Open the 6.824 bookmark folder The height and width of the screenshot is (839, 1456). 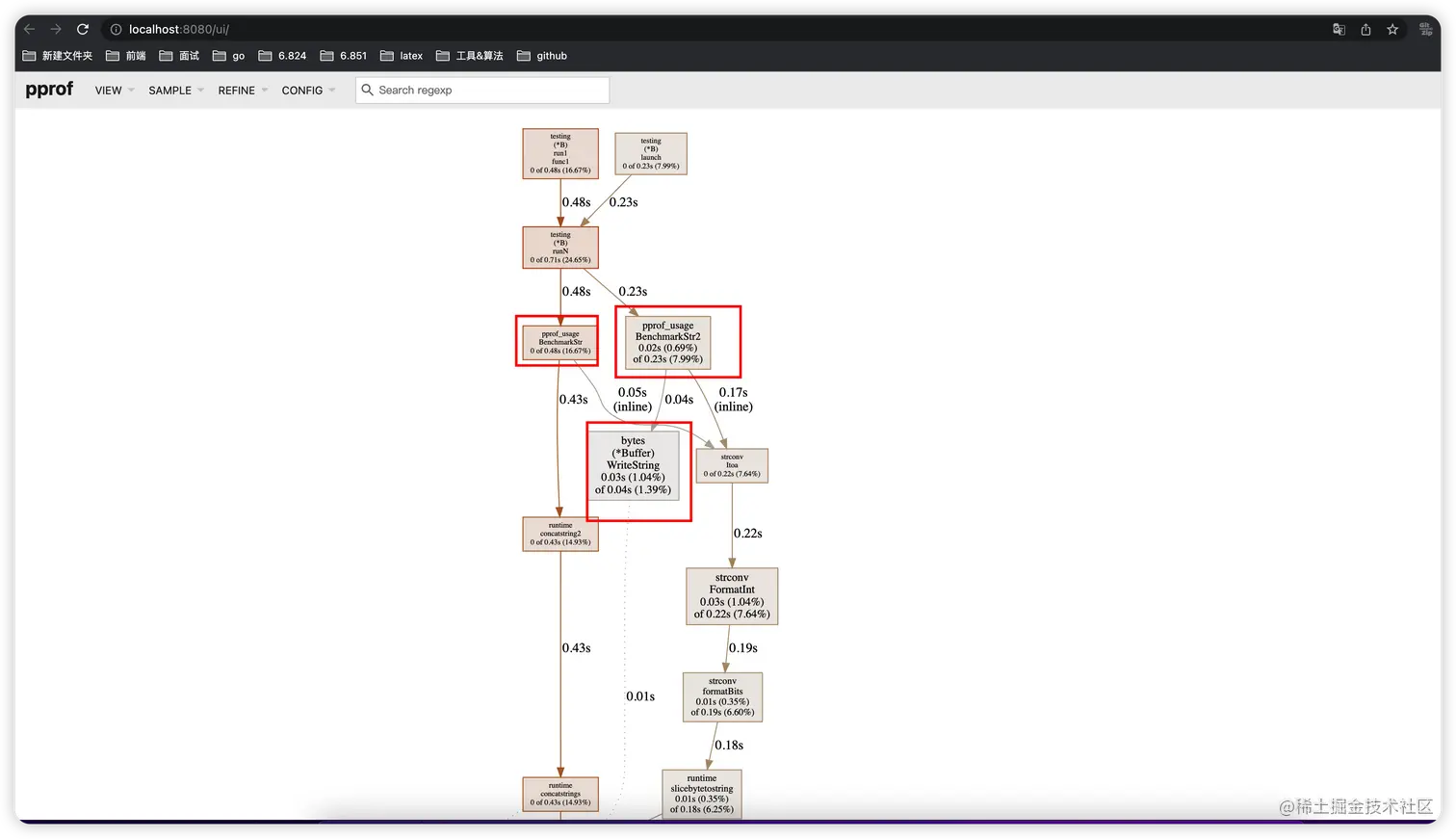[x=282, y=56]
